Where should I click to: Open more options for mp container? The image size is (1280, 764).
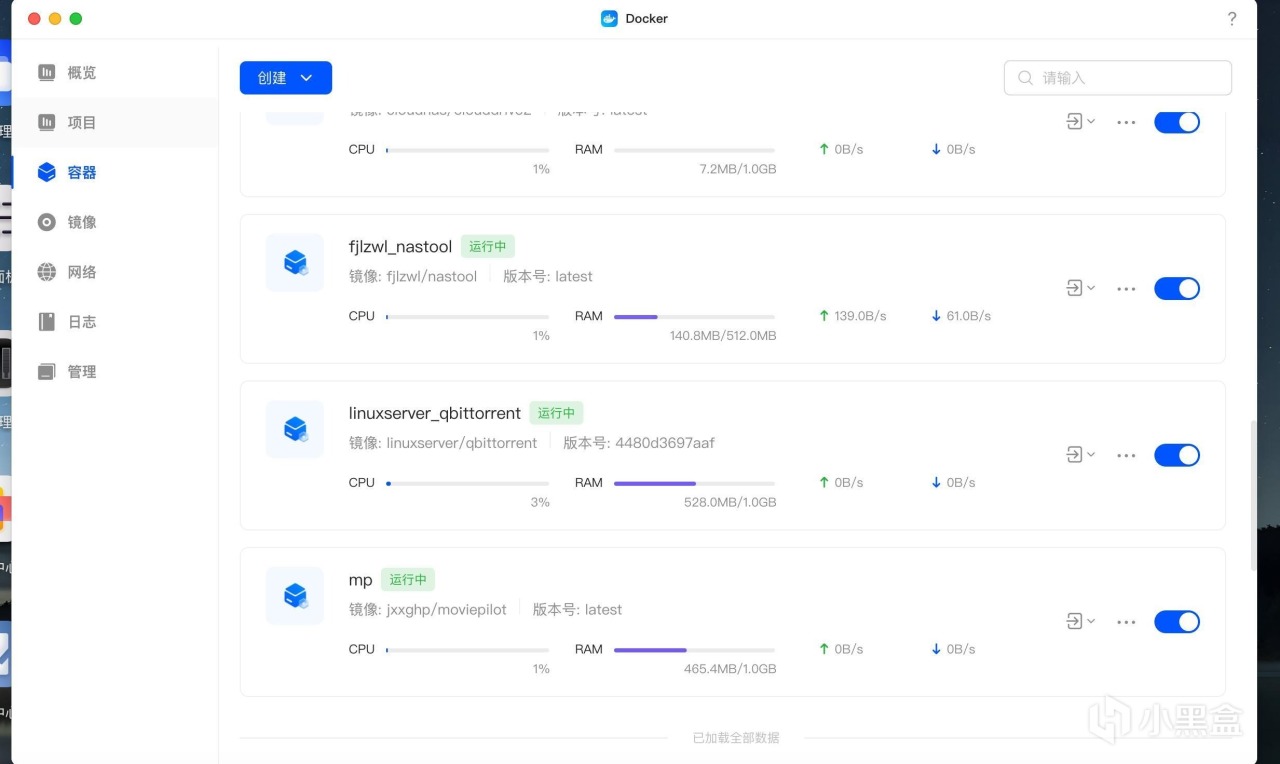(1126, 622)
